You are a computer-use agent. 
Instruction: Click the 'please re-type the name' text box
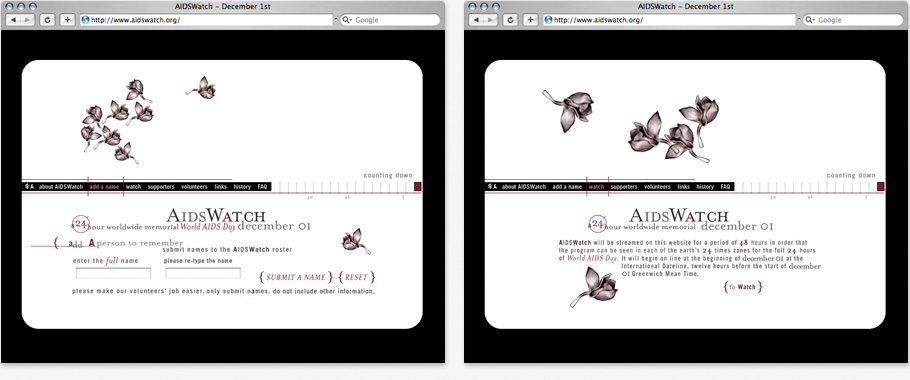[x=203, y=273]
